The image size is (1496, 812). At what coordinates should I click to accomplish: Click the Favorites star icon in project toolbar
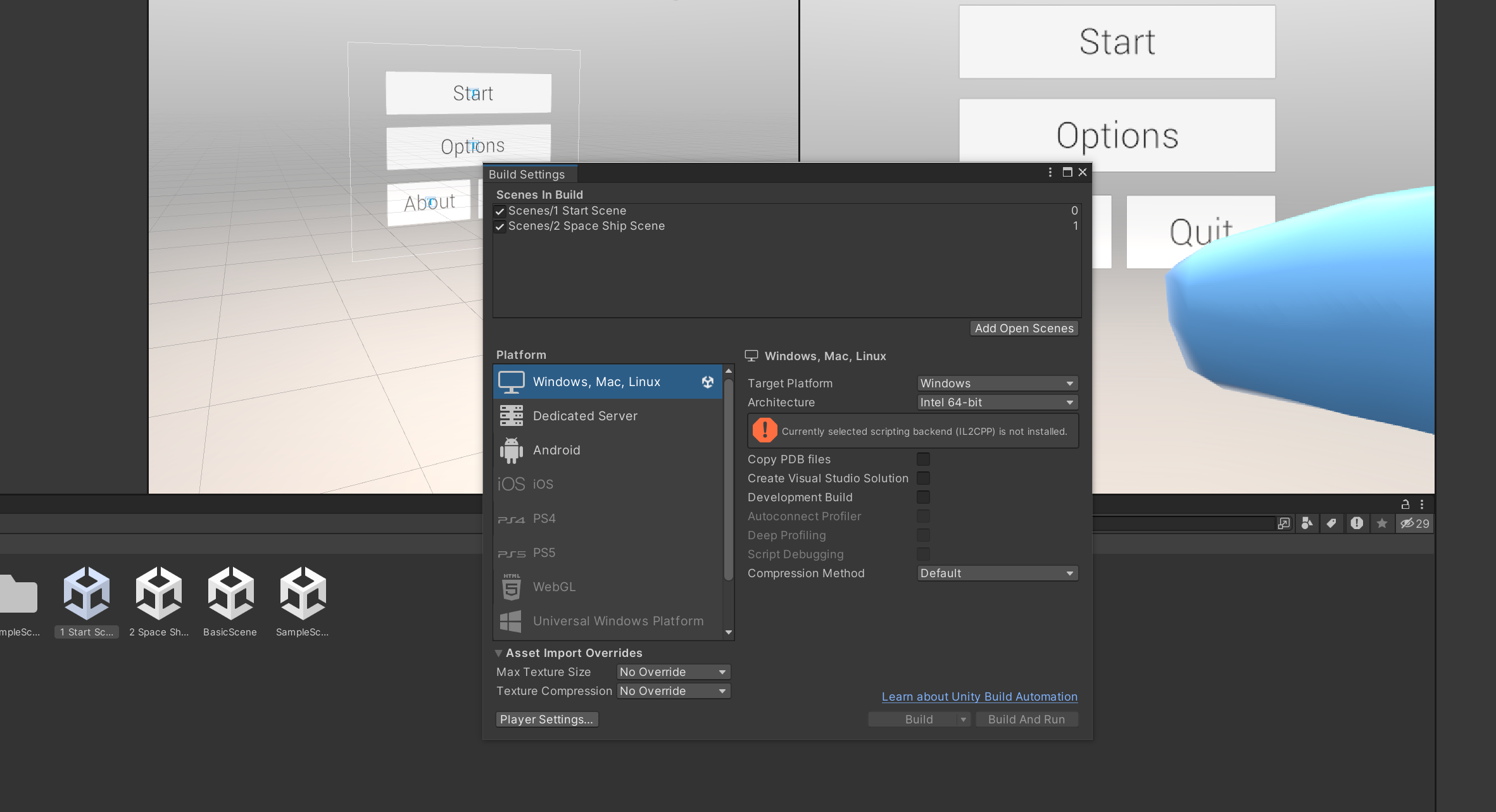click(1382, 523)
